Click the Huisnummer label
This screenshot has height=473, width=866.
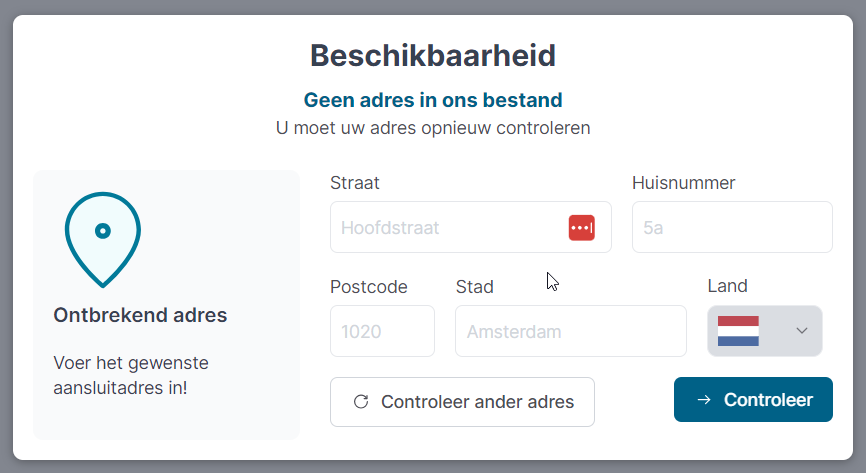(x=683, y=183)
